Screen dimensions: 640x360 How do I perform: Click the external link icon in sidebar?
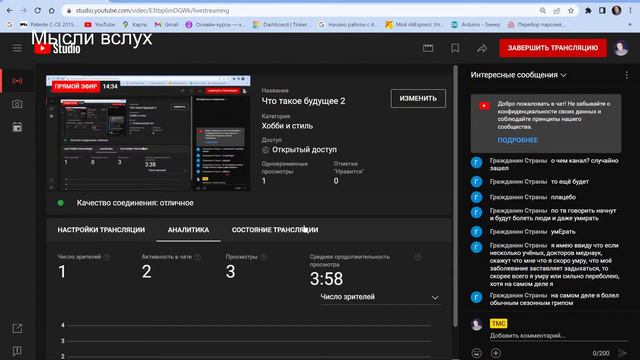coord(17,328)
